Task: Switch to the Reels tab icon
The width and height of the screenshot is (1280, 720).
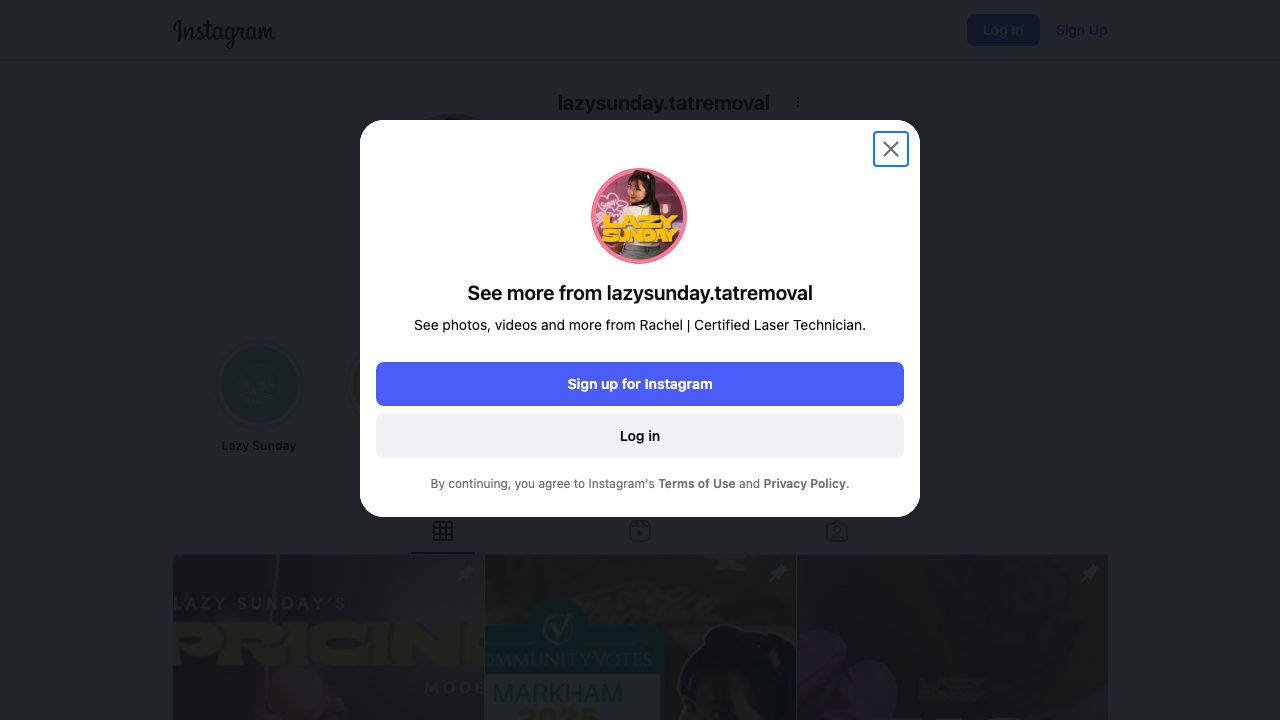Action: pyautogui.click(x=640, y=531)
